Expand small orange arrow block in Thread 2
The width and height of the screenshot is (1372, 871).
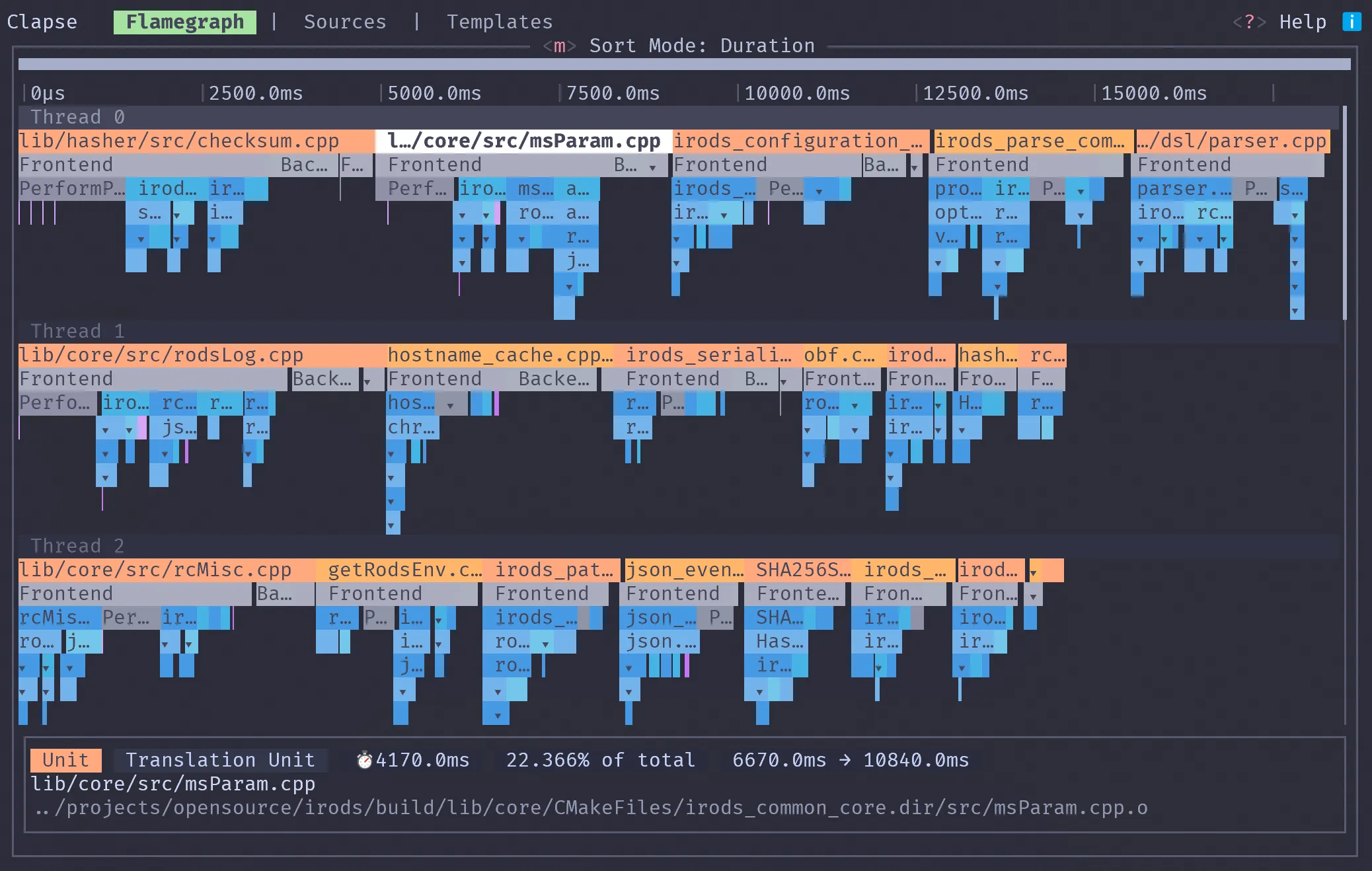click(1034, 572)
